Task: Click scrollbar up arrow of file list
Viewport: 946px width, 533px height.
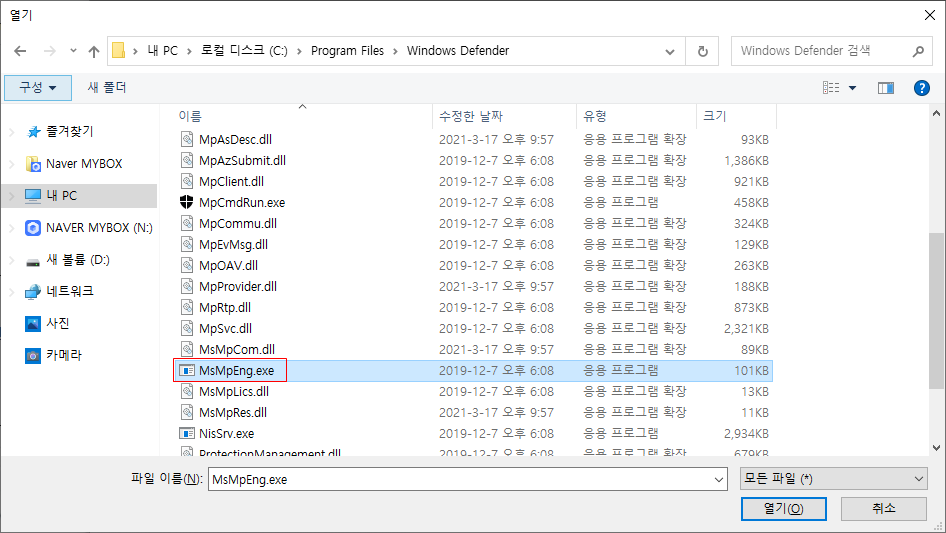Action: point(936,113)
